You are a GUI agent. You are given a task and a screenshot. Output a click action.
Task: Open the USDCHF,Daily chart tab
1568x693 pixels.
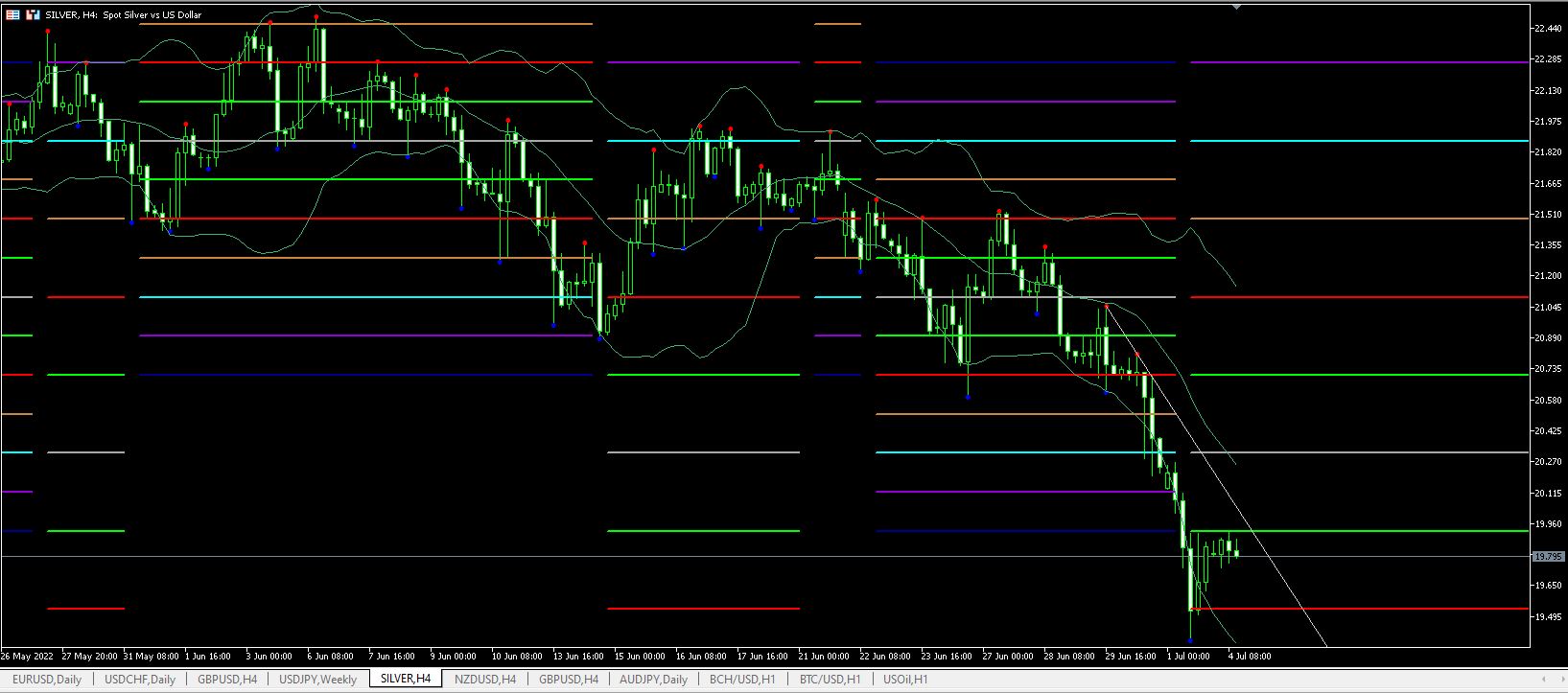140,679
